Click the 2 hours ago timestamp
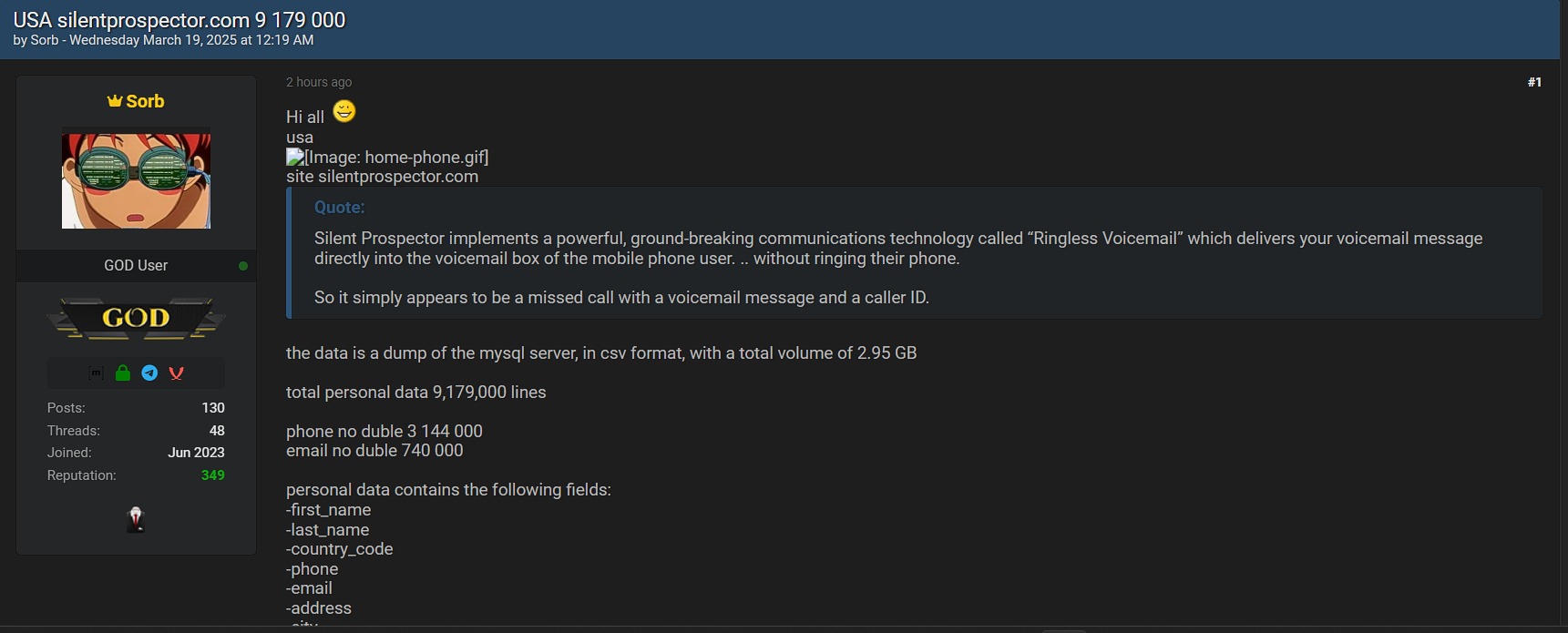This screenshot has width=1568, height=633. tap(319, 82)
